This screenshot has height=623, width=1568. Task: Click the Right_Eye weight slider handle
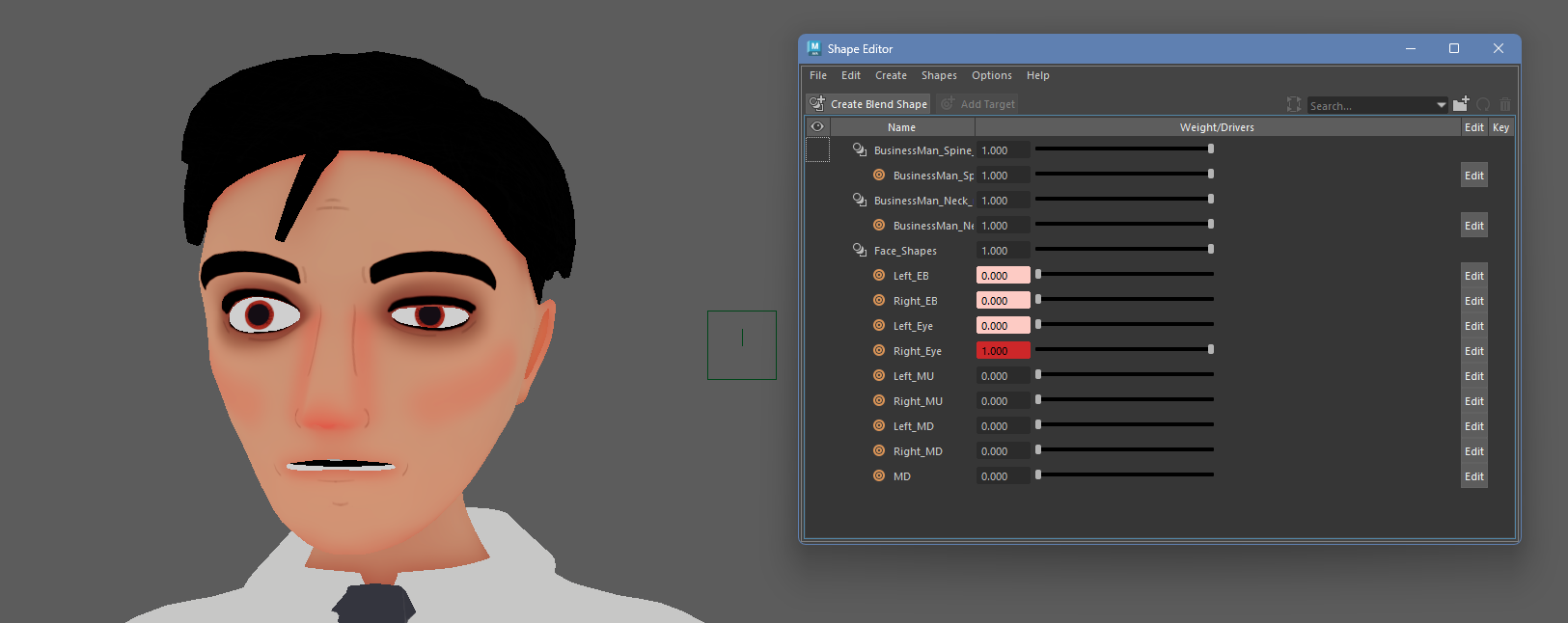[1211, 349]
